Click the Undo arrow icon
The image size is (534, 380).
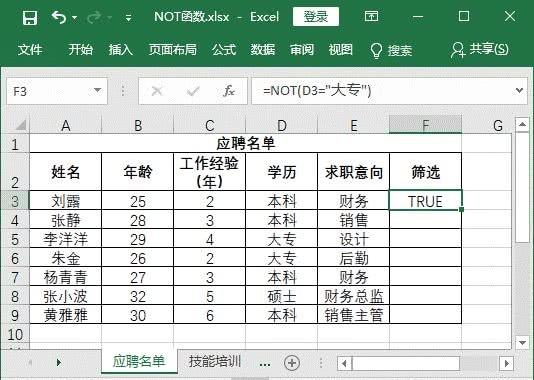click(x=59, y=17)
